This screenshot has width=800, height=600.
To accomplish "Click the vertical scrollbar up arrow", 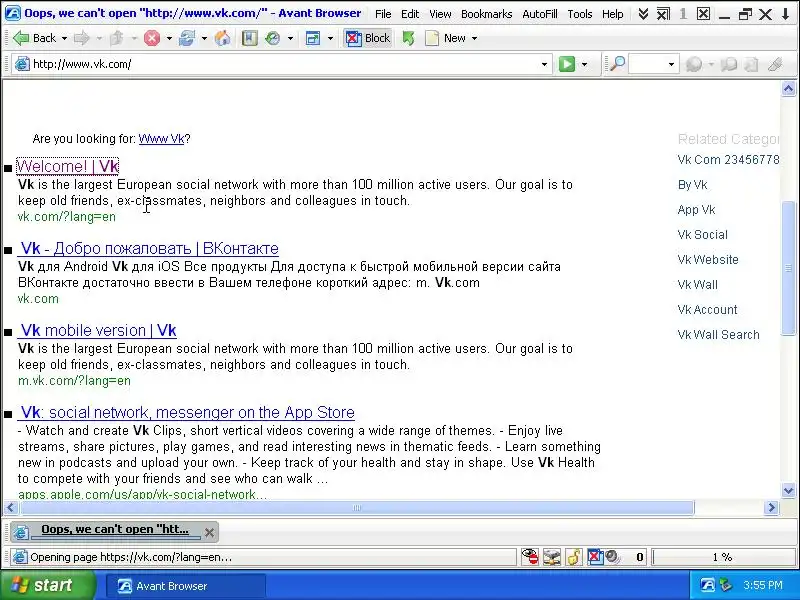I will 788,89.
